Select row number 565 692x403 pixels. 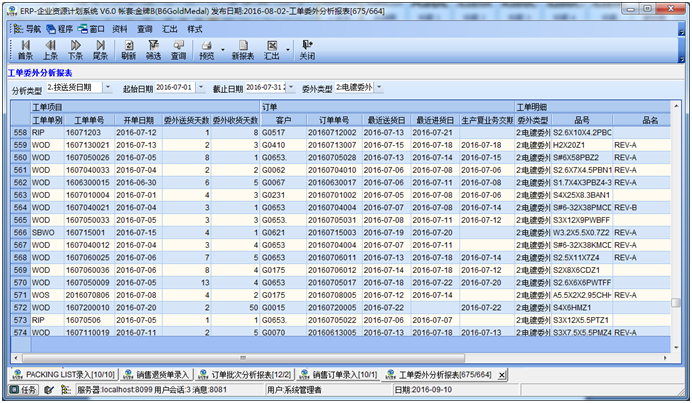click(20, 220)
